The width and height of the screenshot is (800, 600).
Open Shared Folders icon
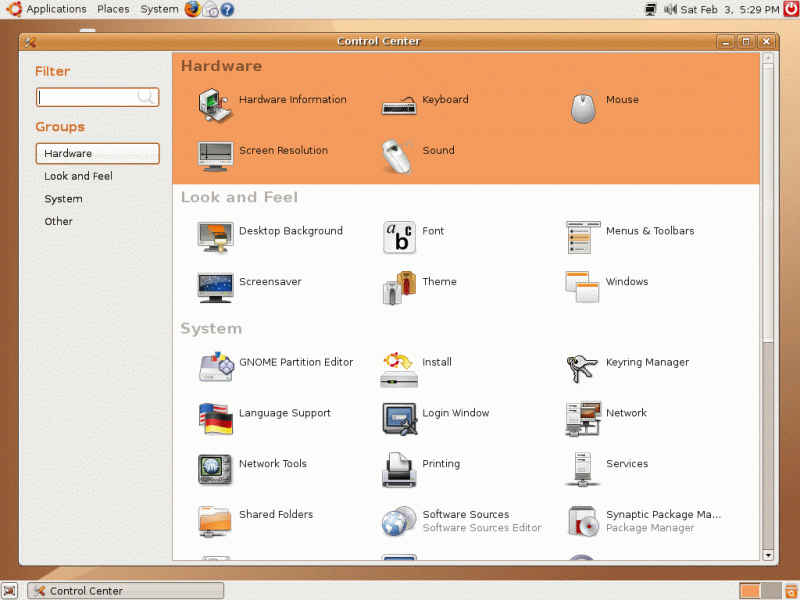(x=214, y=521)
